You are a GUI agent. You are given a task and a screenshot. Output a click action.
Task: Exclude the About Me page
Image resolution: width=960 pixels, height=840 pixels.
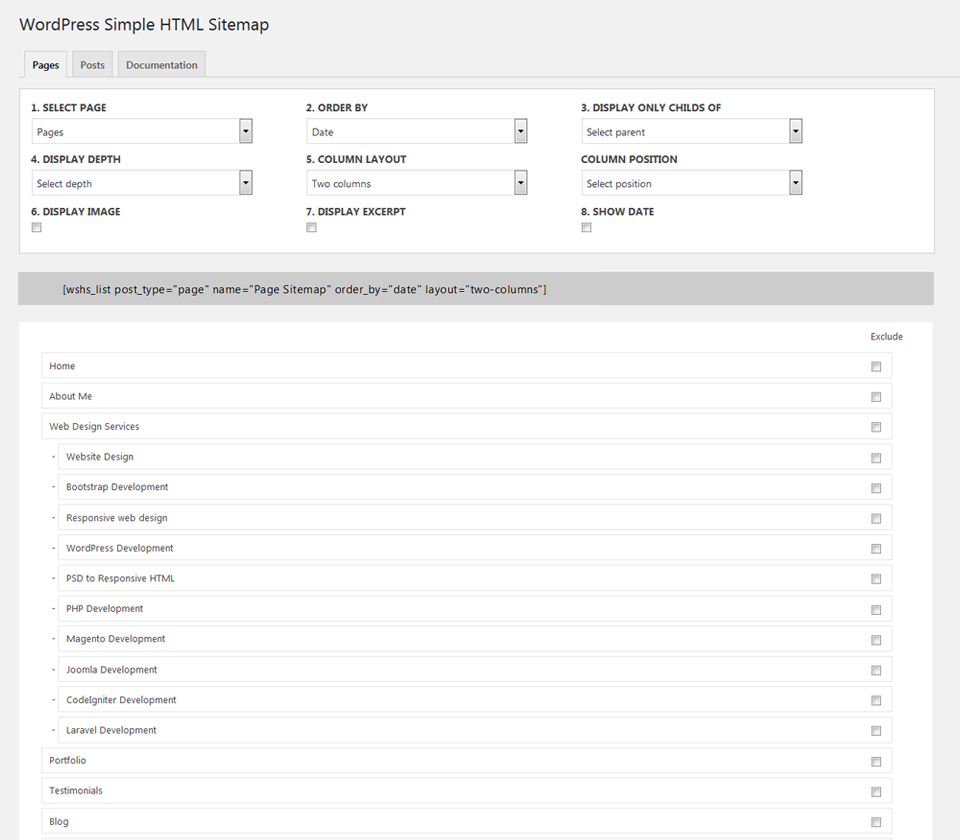pyautogui.click(x=876, y=397)
